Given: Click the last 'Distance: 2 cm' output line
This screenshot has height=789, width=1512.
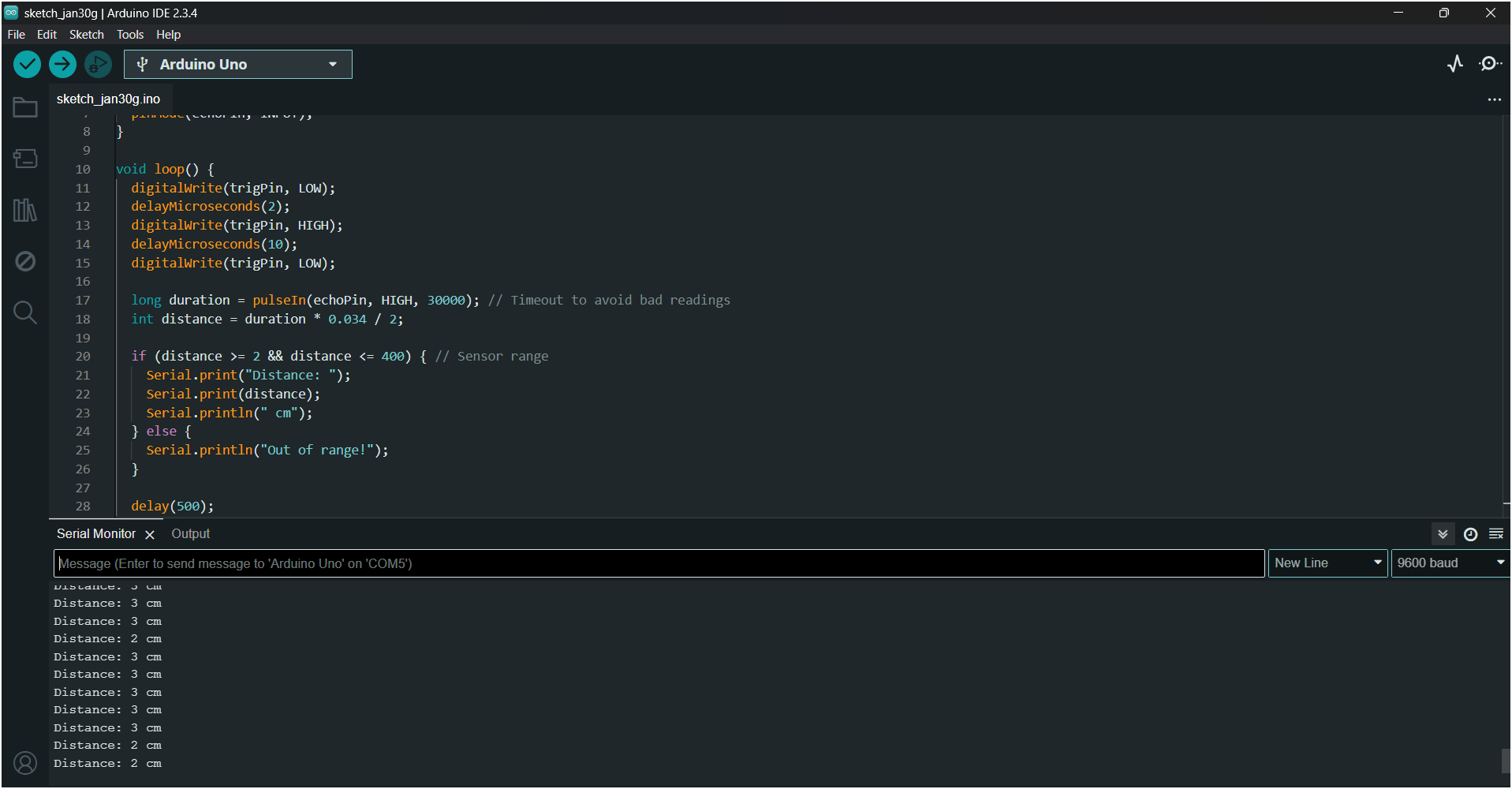Looking at the screenshot, I should pos(107,764).
